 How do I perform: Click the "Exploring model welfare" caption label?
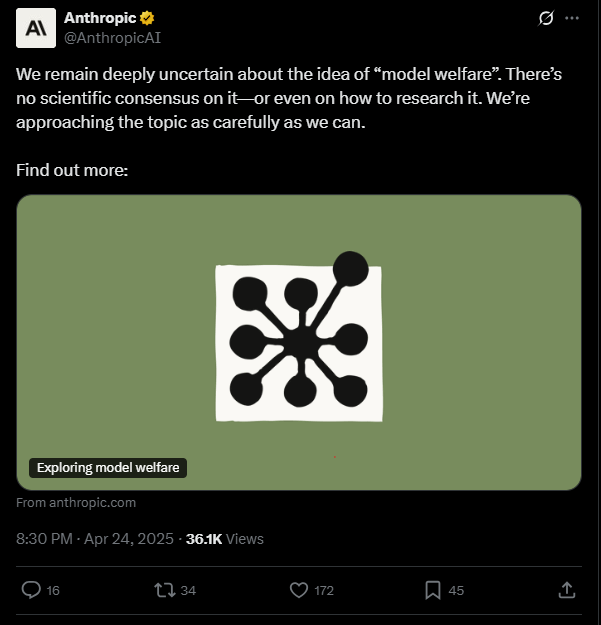[109, 468]
